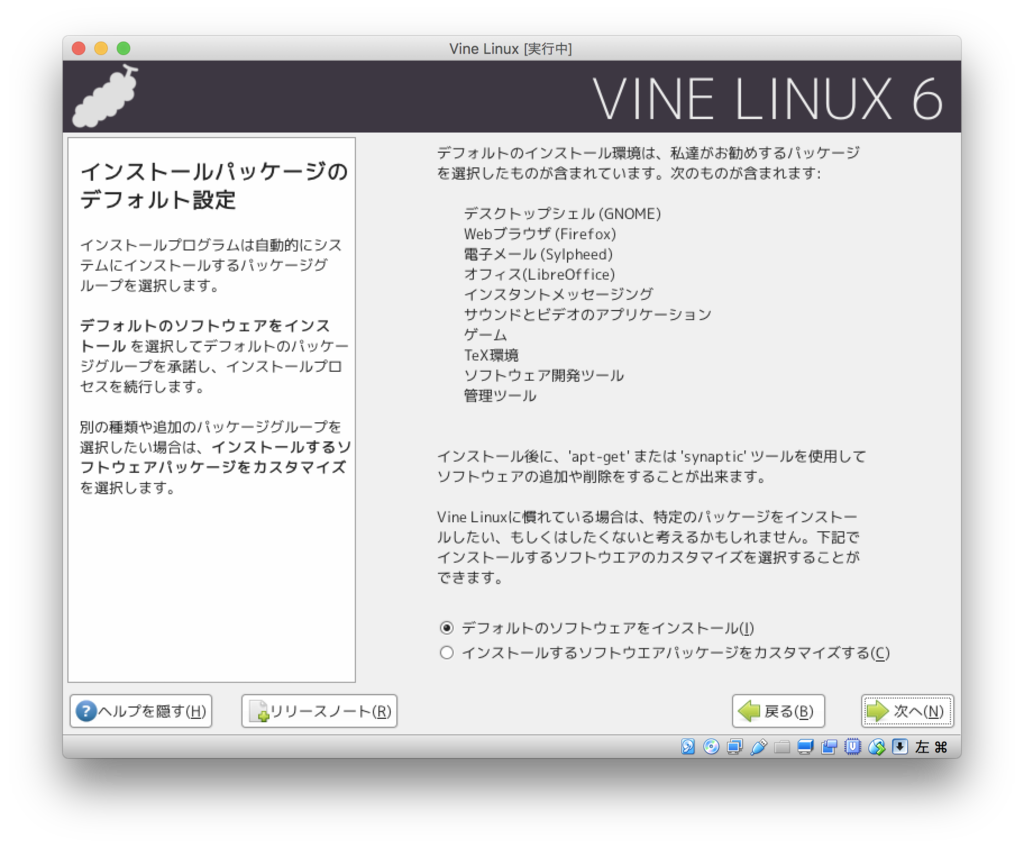Click the Webブラウザ (Firefox) list entry
This screenshot has width=1024, height=848.
click(540, 234)
